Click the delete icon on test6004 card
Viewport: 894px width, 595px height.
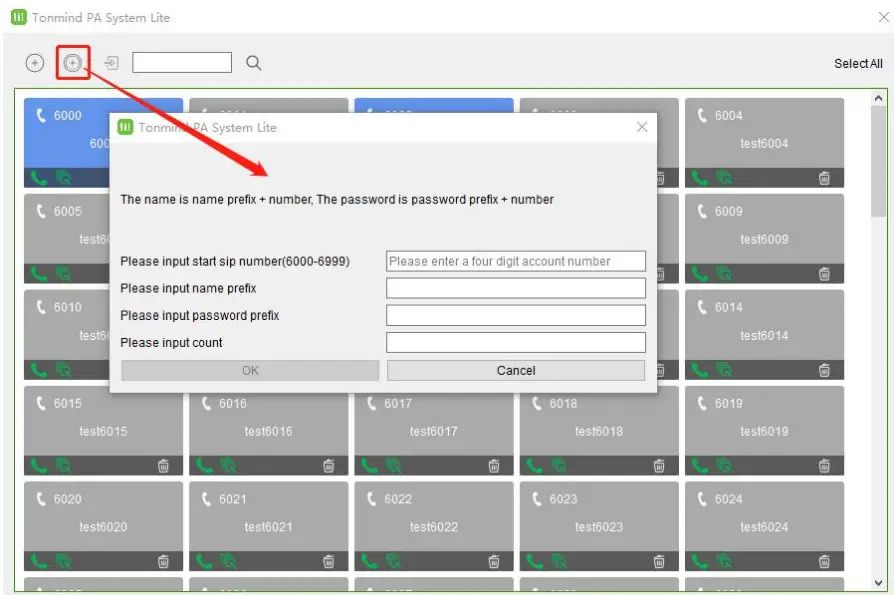click(824, 177)
